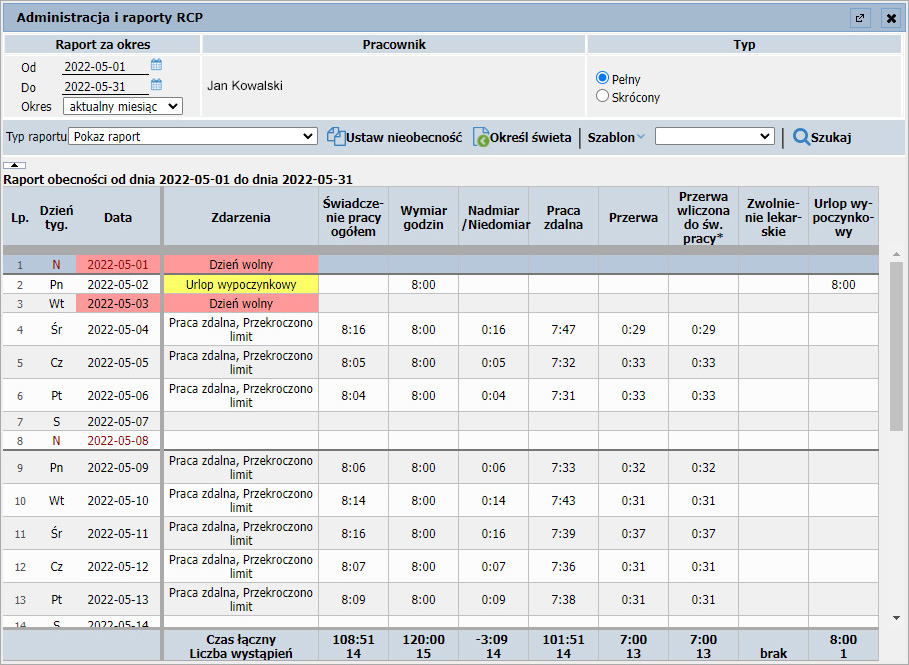Viewport: 909px width, 665px height.
Task: Click the scrollbar down arrow
Action: (x=896, y=618)
